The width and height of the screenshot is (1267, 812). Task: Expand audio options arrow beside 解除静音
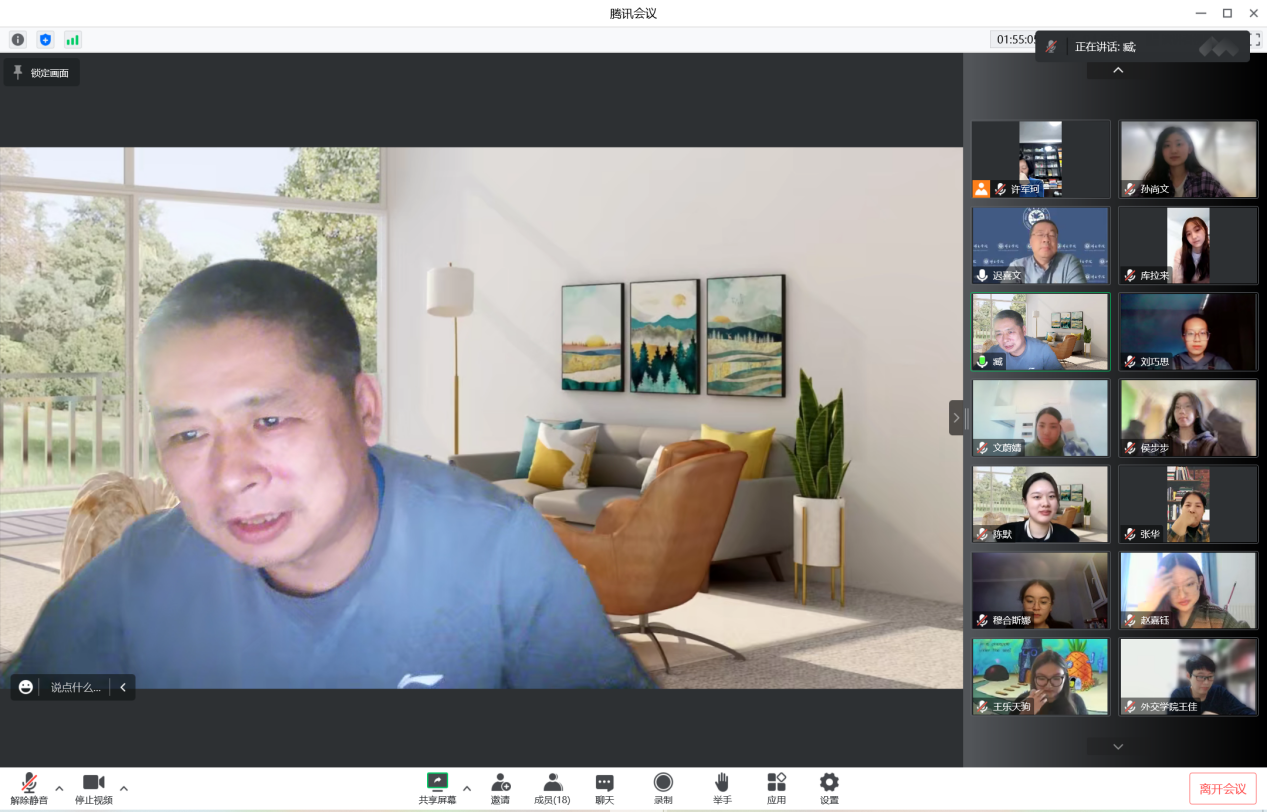[59, 788]
